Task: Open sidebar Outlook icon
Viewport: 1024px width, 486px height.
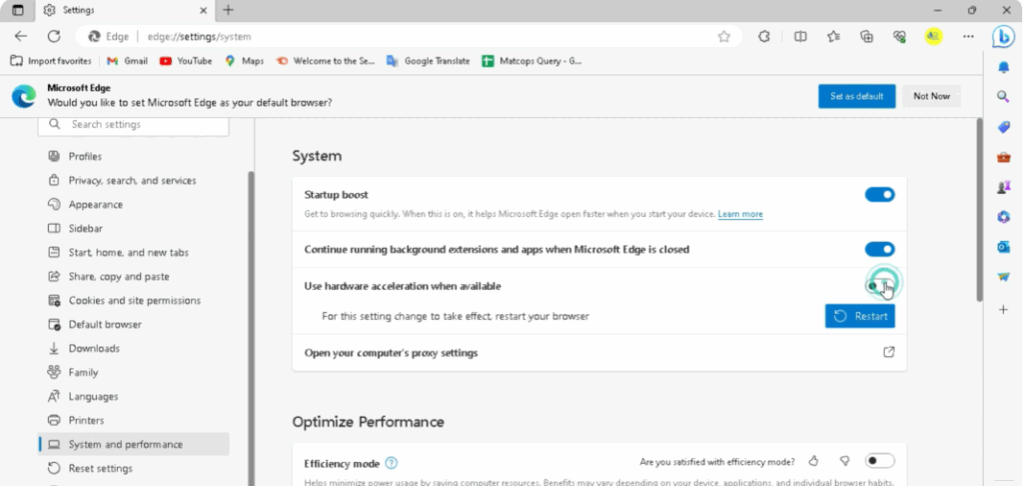Action: point(1004,247)
